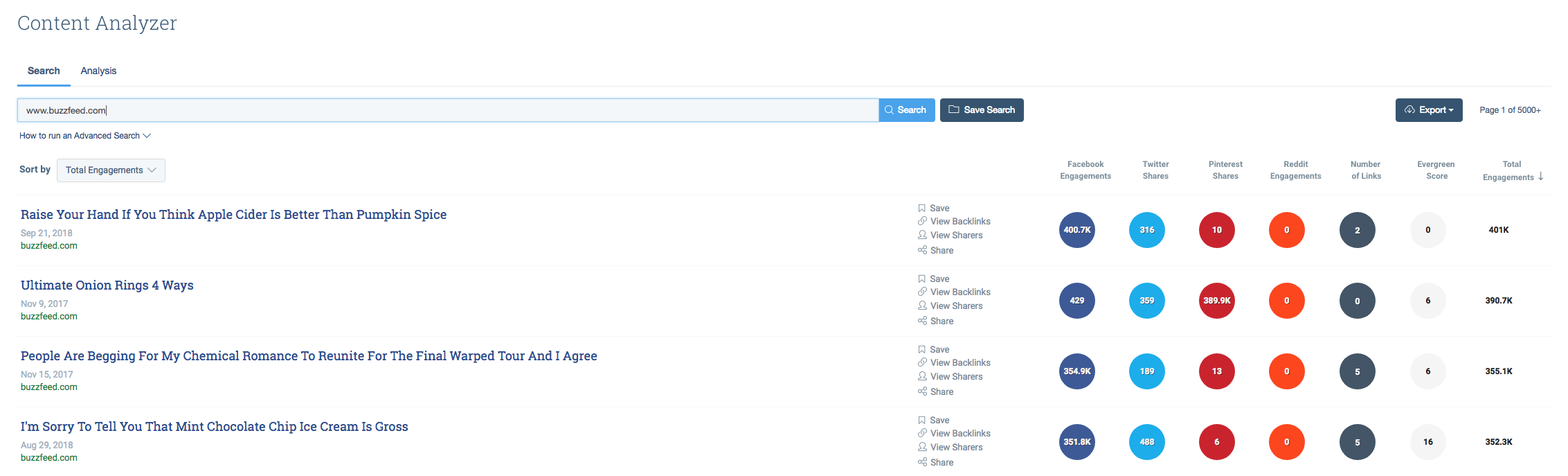Click the 400.7K Facebook engagements circle
The width and height of the screenshot is (1568, 476).
pos(1077,230)
